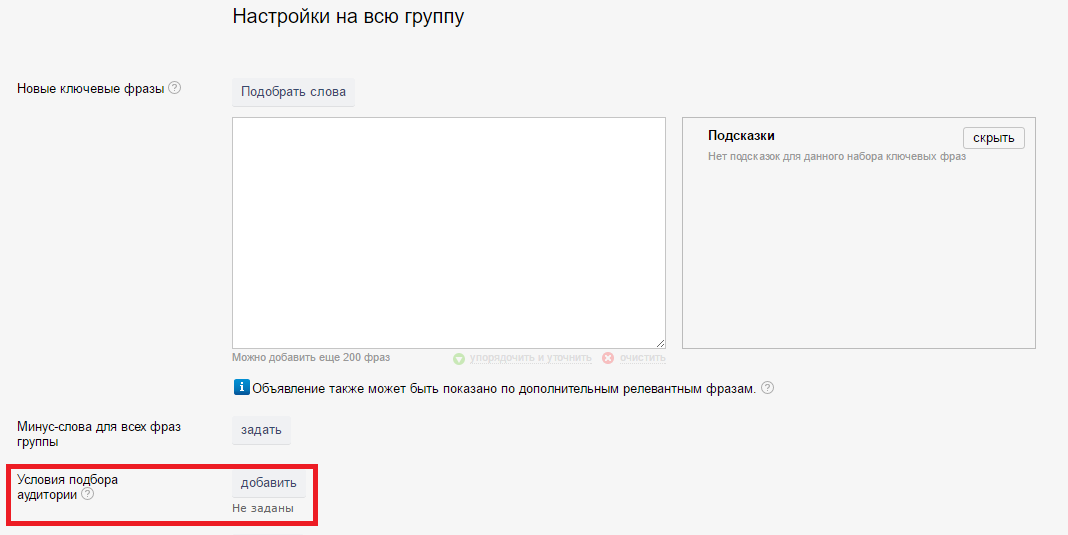Click help icon beside "Новые ключевые фразы"
This screenshot has width=1068, height=535.
coord(175,88)
